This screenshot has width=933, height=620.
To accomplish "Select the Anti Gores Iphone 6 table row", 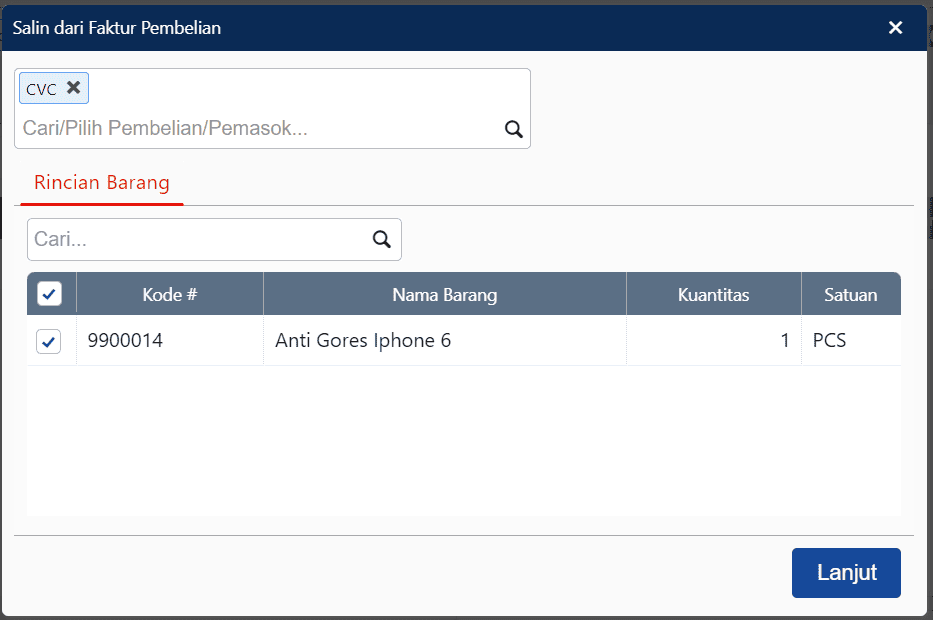I will click(x=444, y=340).
